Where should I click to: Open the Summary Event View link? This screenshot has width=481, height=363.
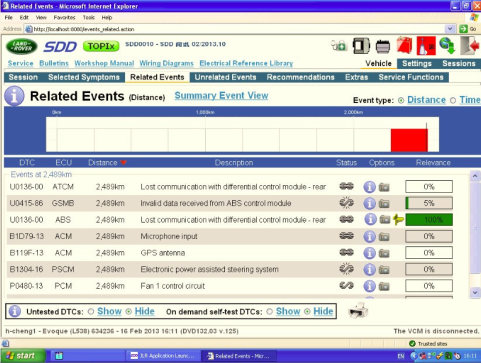click(x=221, y=96)
